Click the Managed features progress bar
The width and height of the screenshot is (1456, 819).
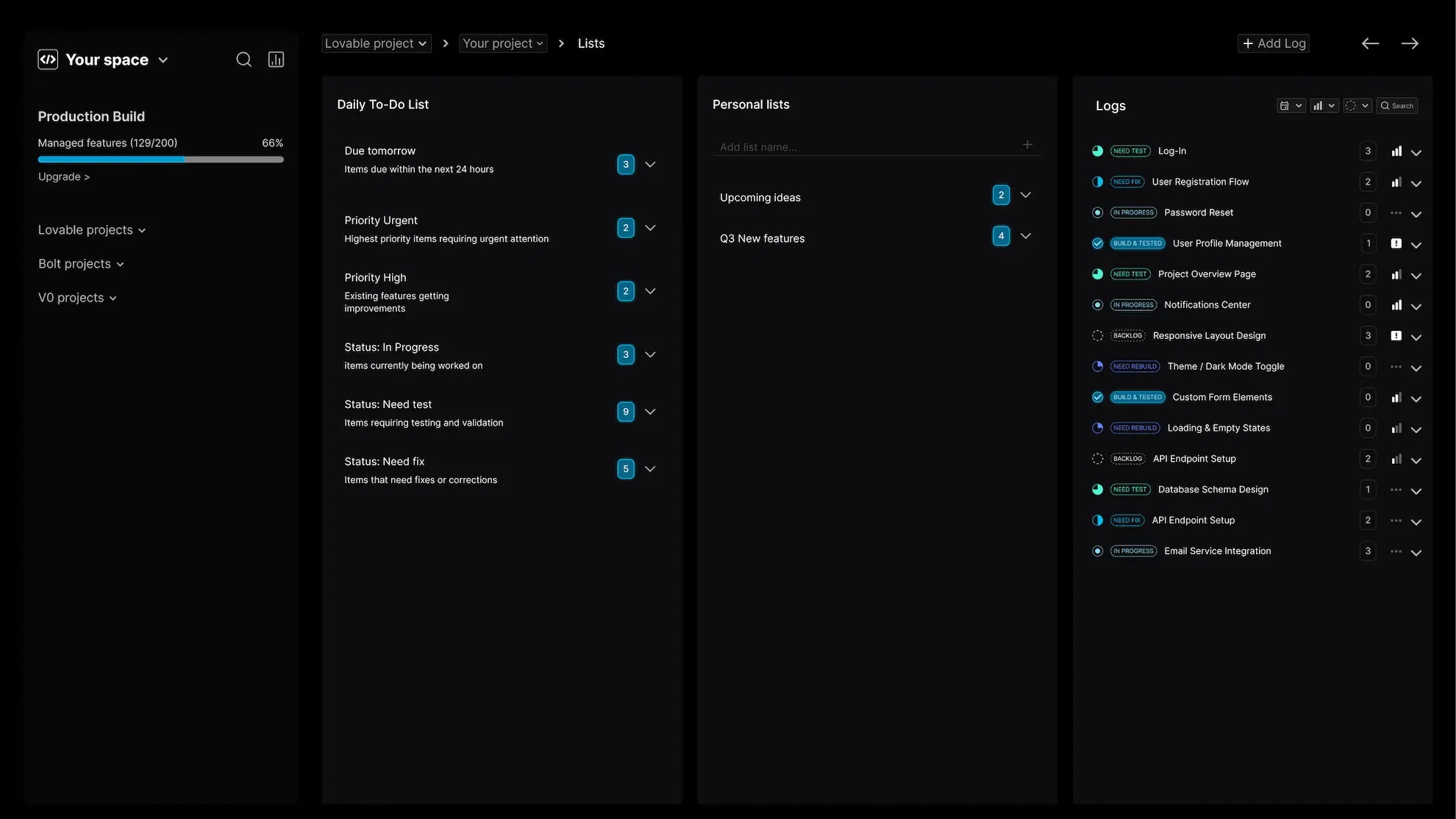(x=160, y=160)
